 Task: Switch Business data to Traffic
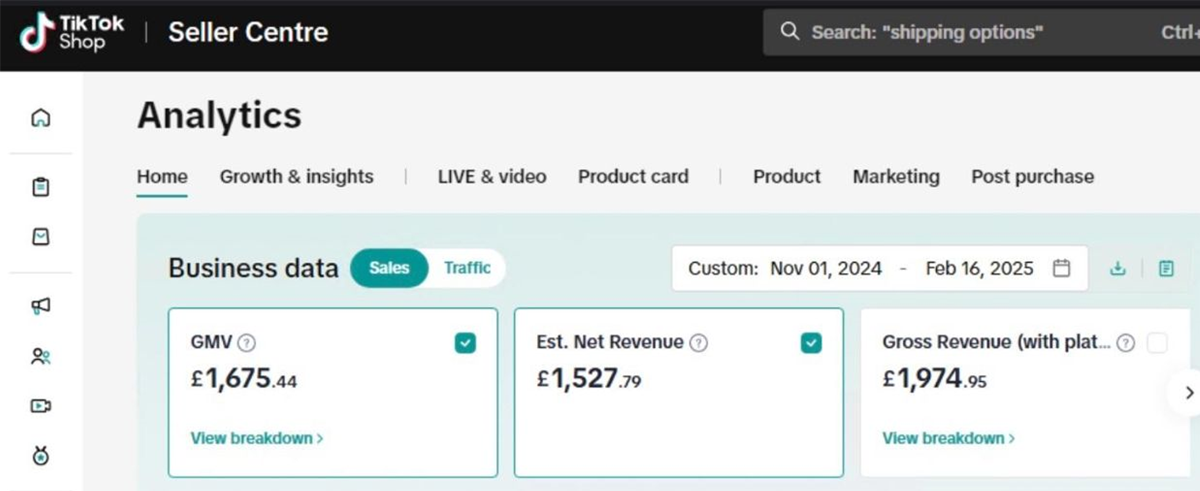tap(467, 268)
